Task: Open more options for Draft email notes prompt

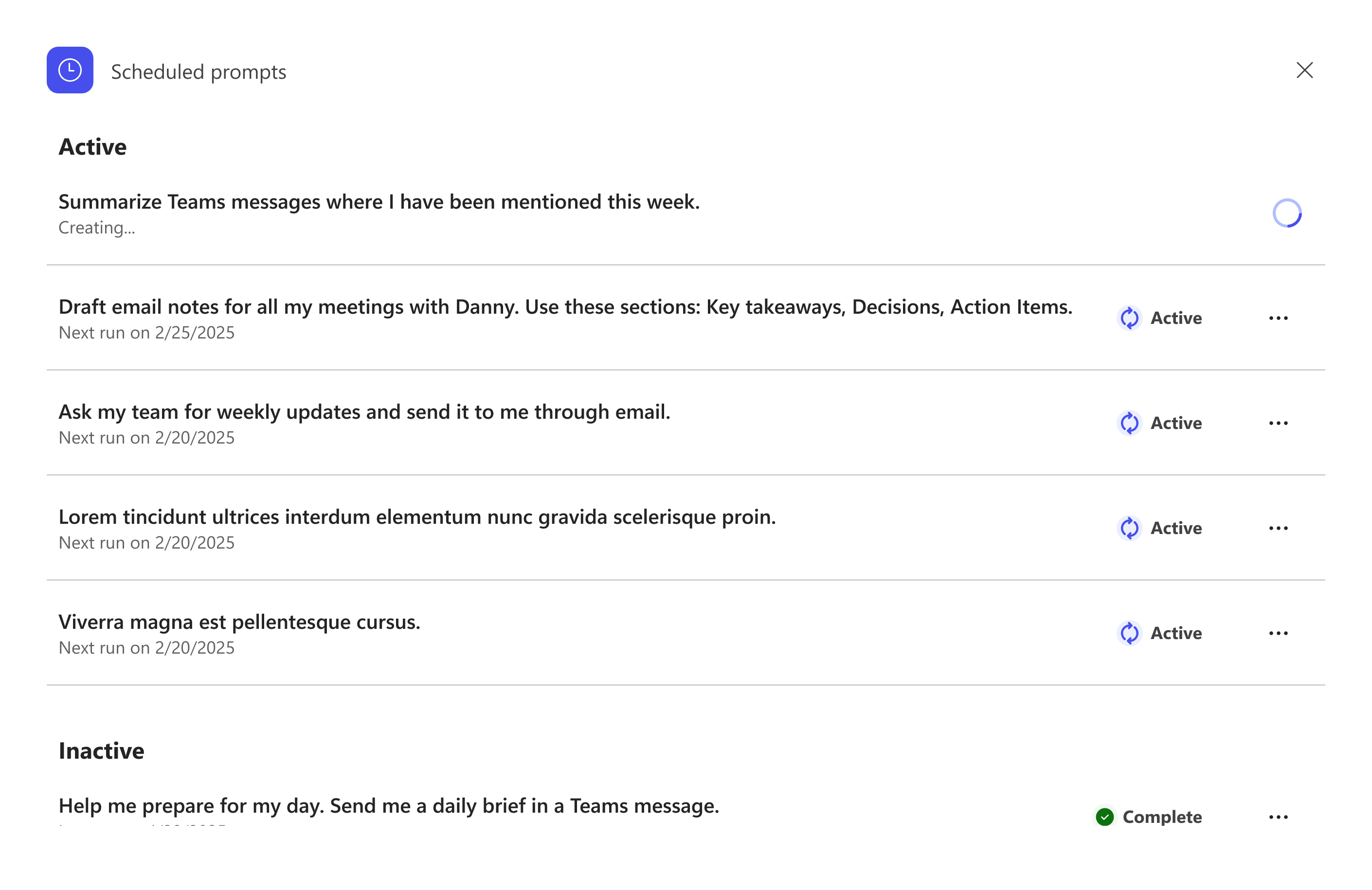Action: (1278, 318)
